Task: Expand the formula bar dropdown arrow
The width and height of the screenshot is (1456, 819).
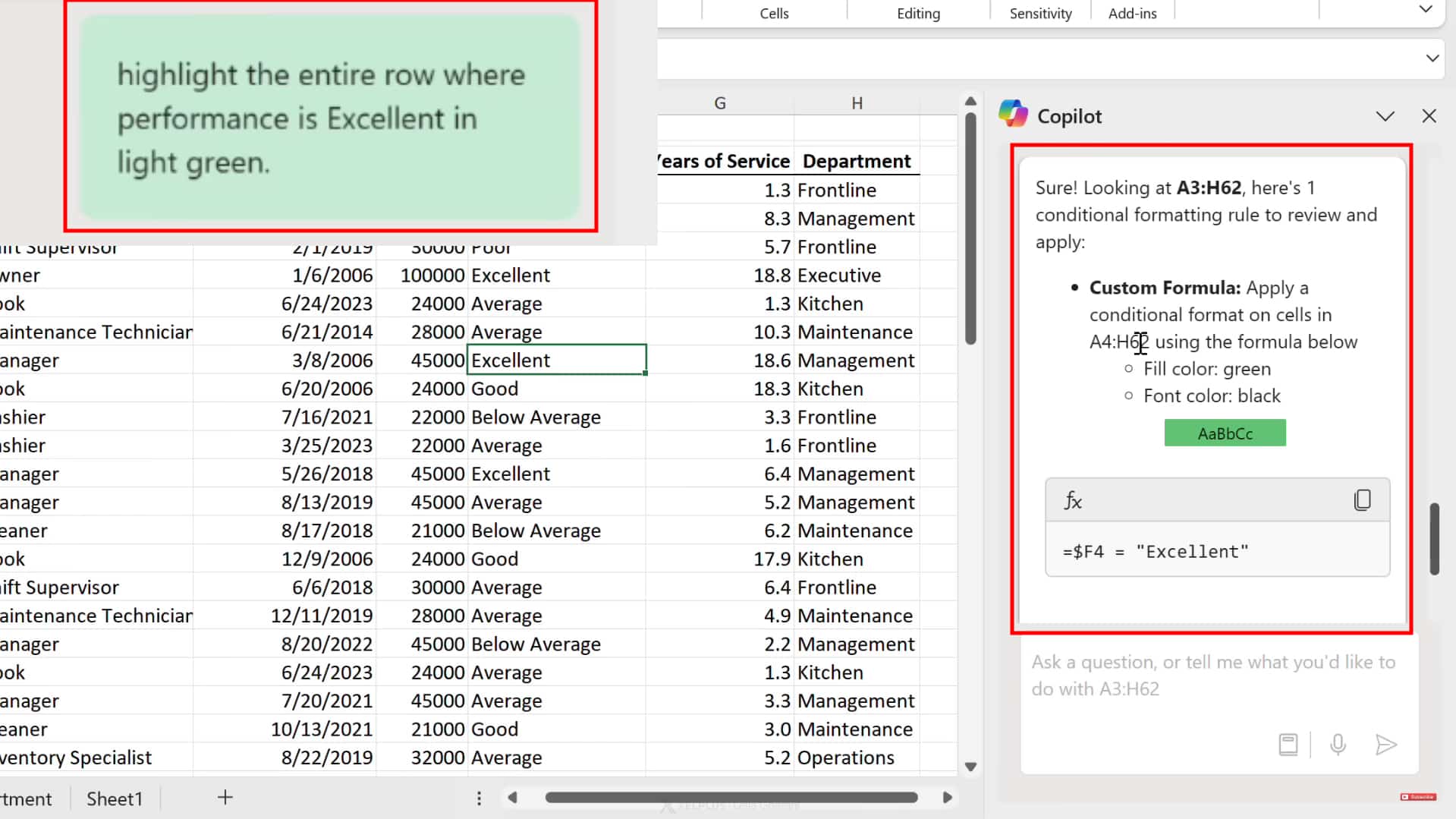Action: coord(1432,58)
